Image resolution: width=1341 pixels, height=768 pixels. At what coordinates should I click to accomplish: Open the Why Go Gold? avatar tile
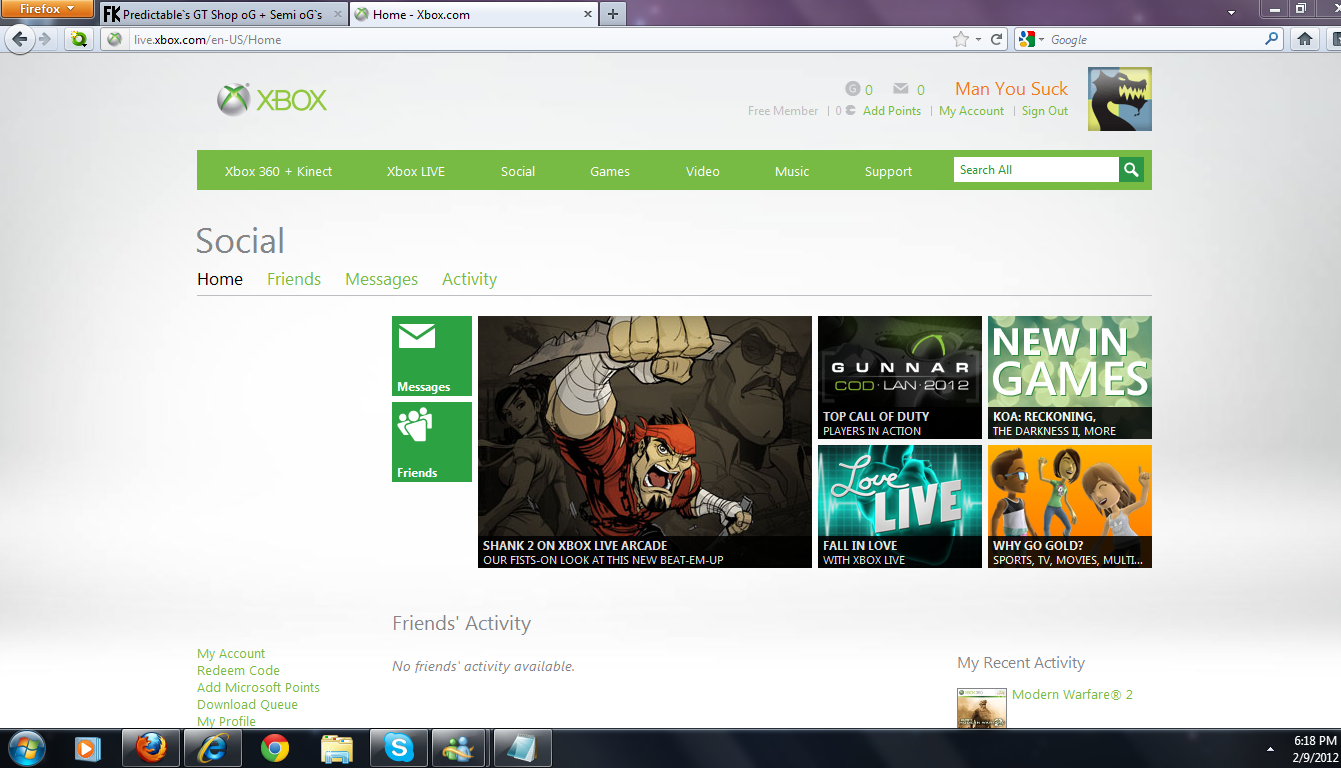1070,506
